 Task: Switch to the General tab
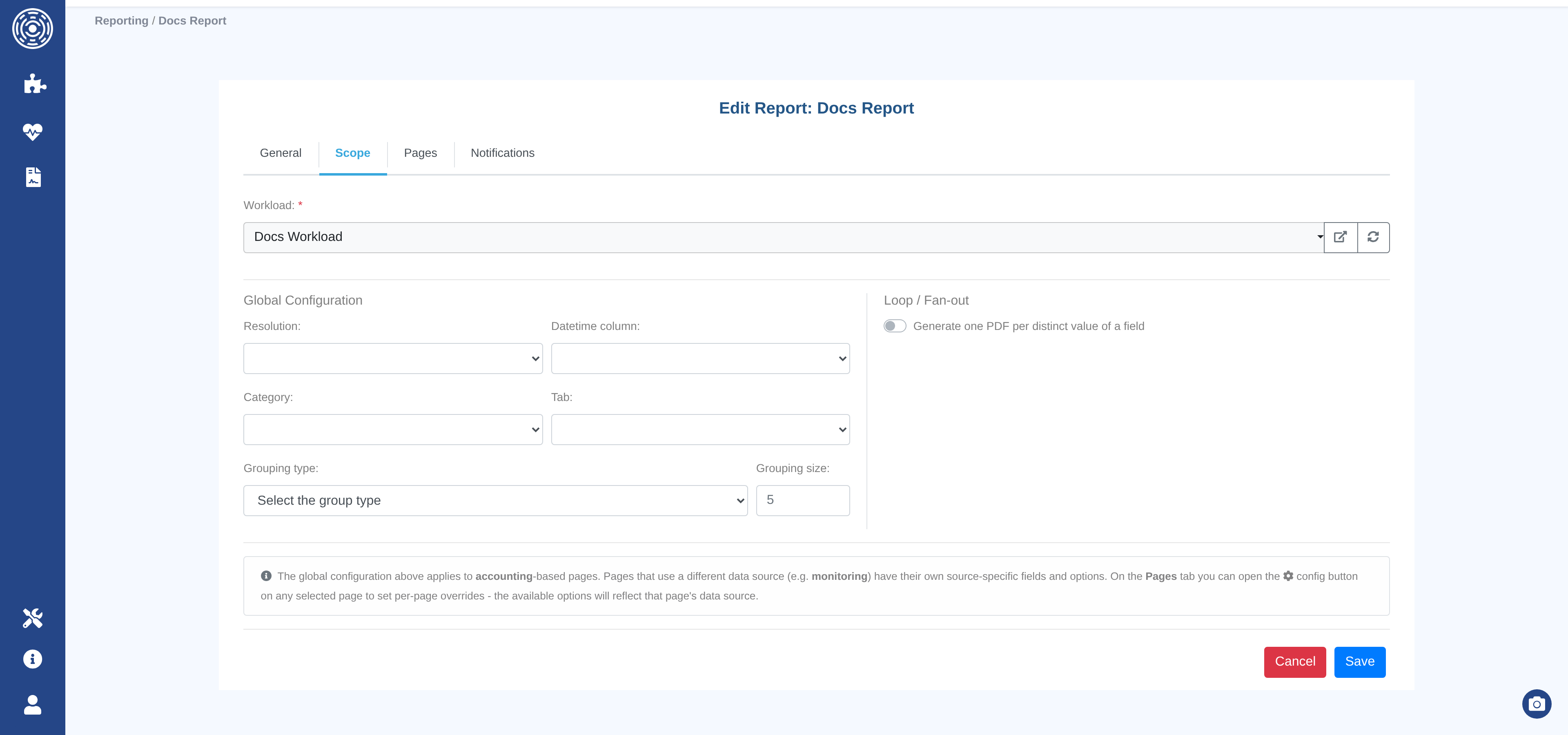[281, 153]
